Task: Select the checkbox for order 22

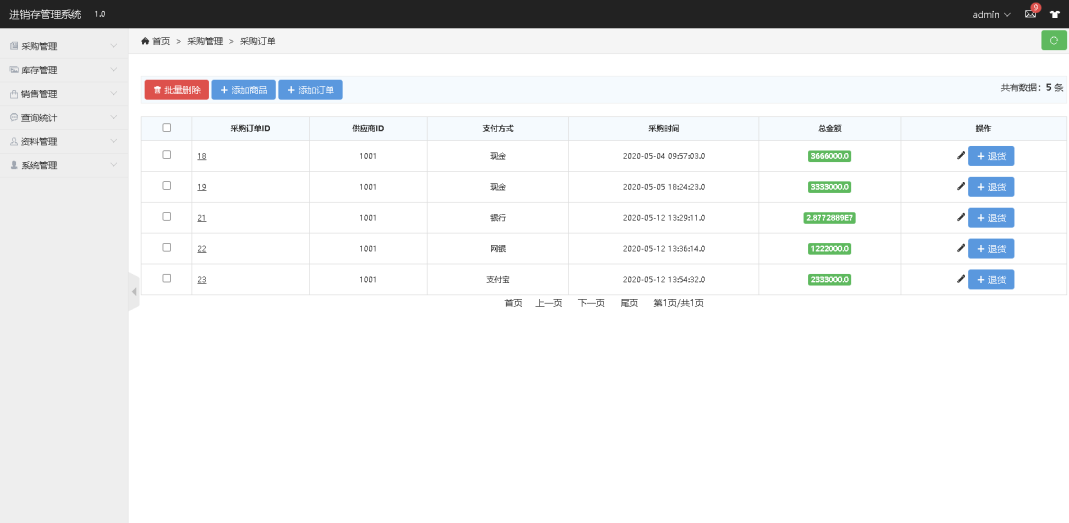Action: click(167, 248)
